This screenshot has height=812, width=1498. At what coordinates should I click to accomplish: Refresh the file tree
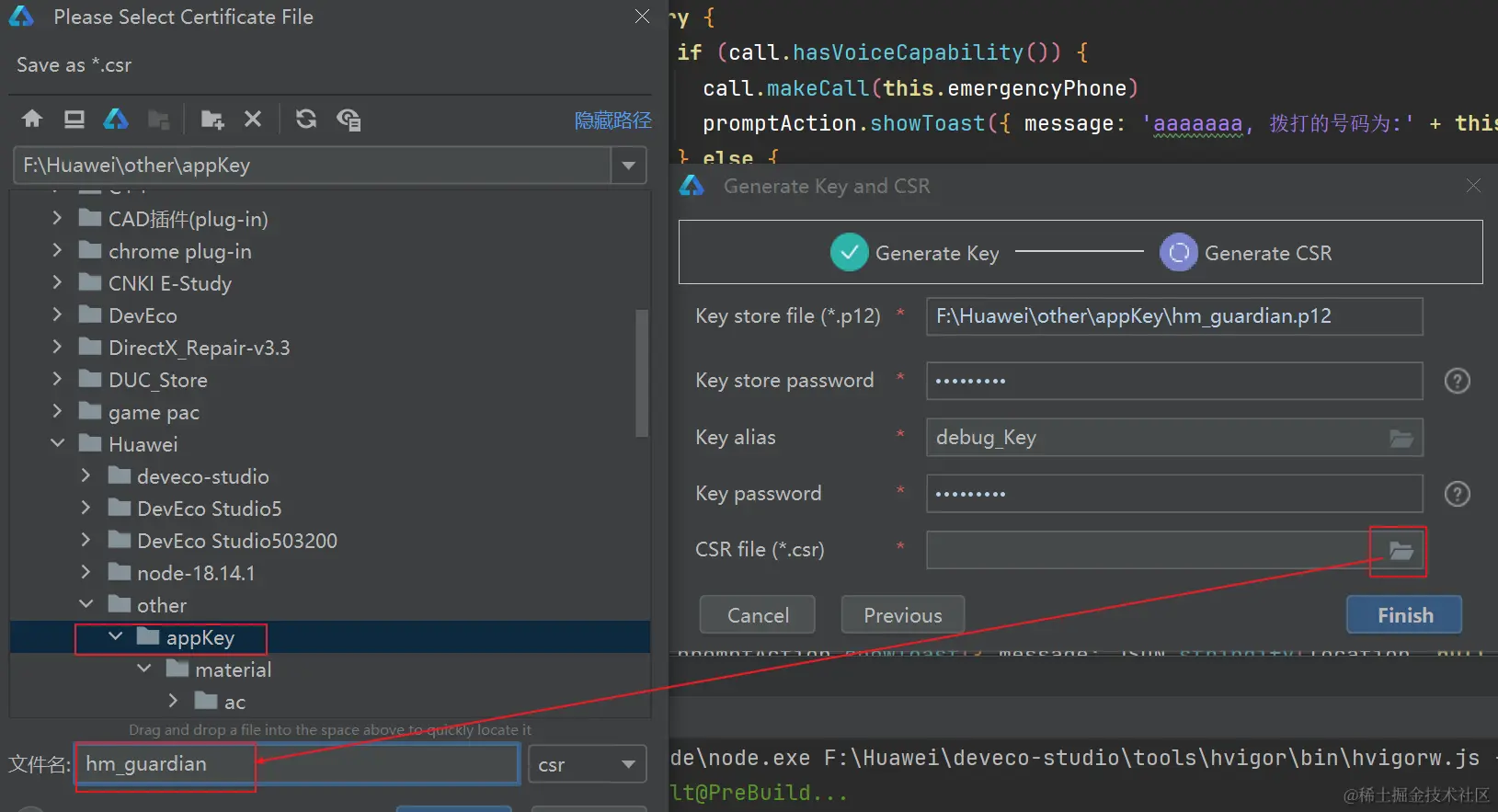[x=306, y=119]
